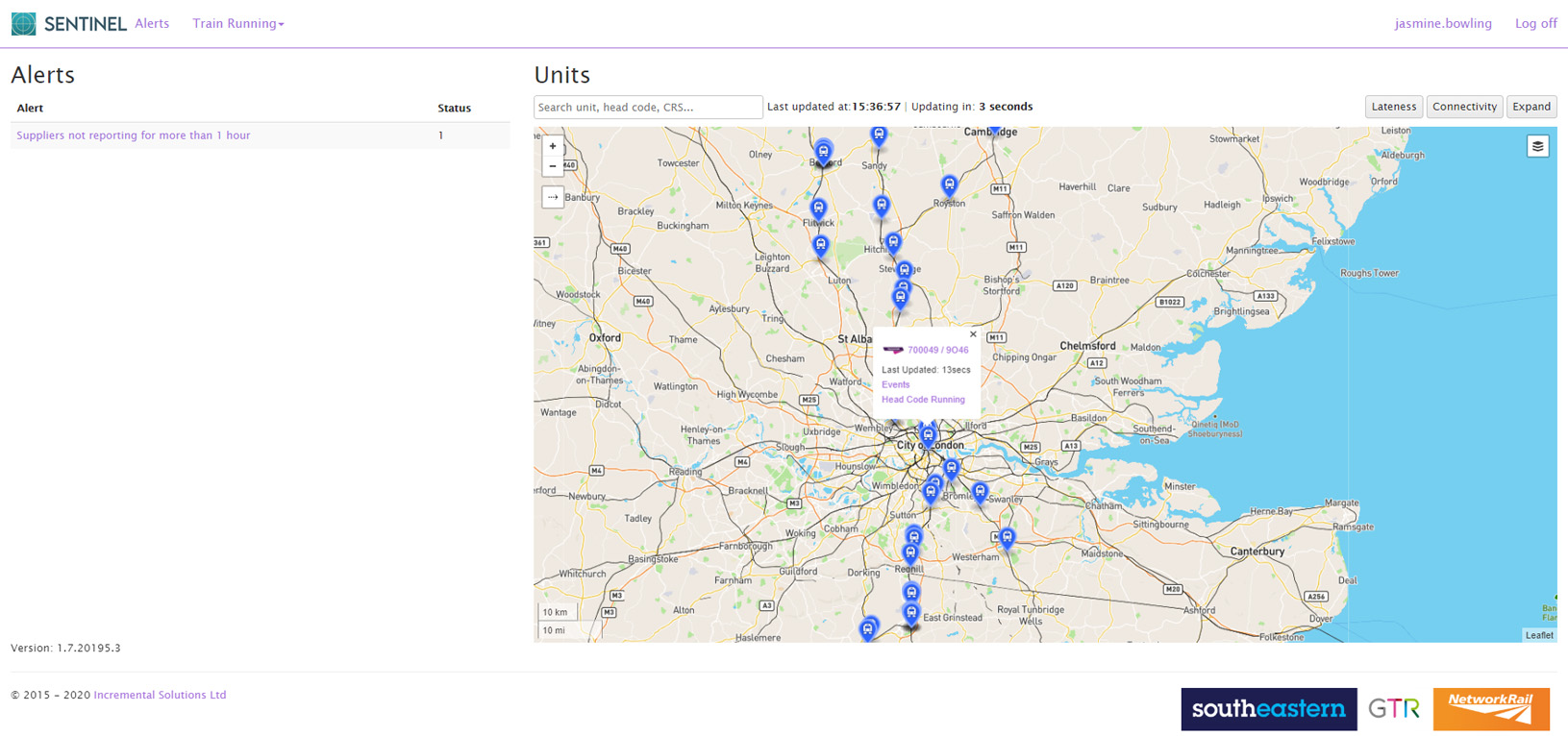Click the Head Code Running link
The width and height of the screenshot is (1568, 736).
(x=923, y=400)
